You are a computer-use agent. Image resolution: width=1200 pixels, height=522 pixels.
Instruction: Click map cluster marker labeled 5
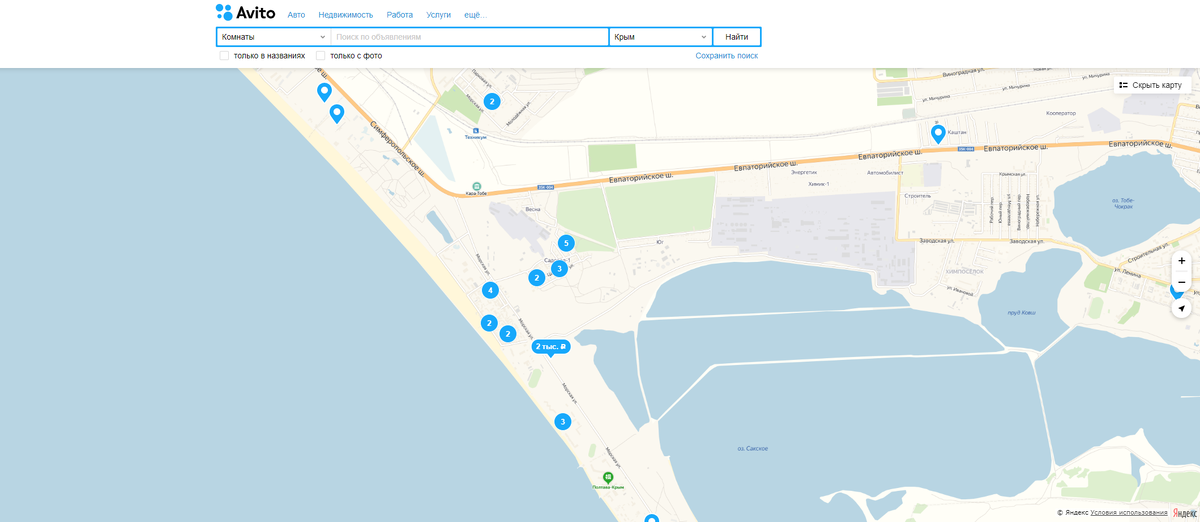566,243
